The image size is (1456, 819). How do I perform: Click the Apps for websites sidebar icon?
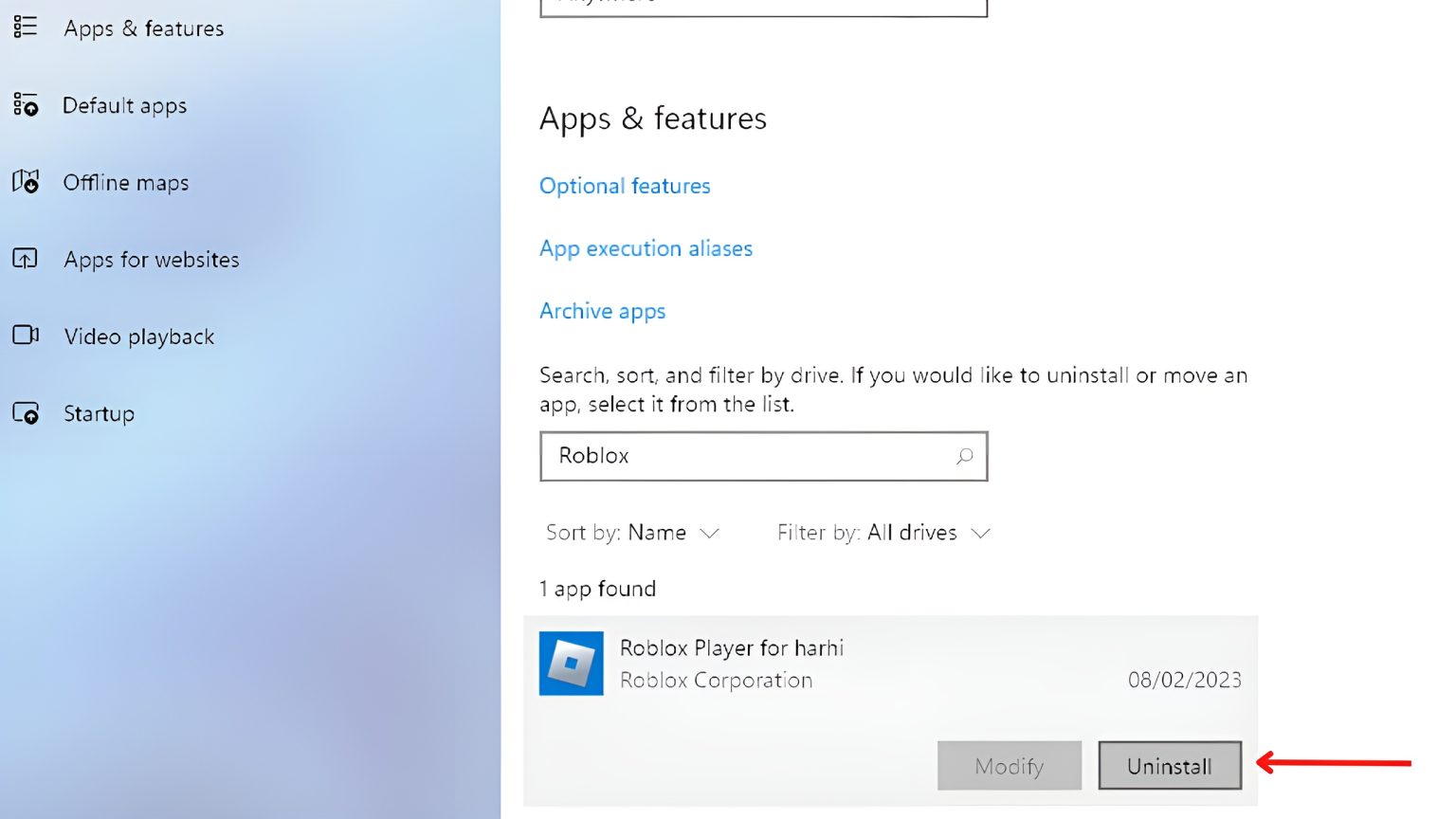pos(26,258)
